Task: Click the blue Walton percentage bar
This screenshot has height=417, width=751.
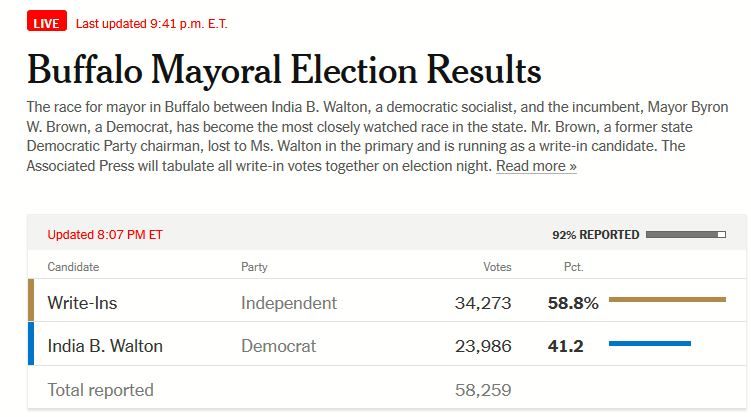Action: click(x=649, y=343)
